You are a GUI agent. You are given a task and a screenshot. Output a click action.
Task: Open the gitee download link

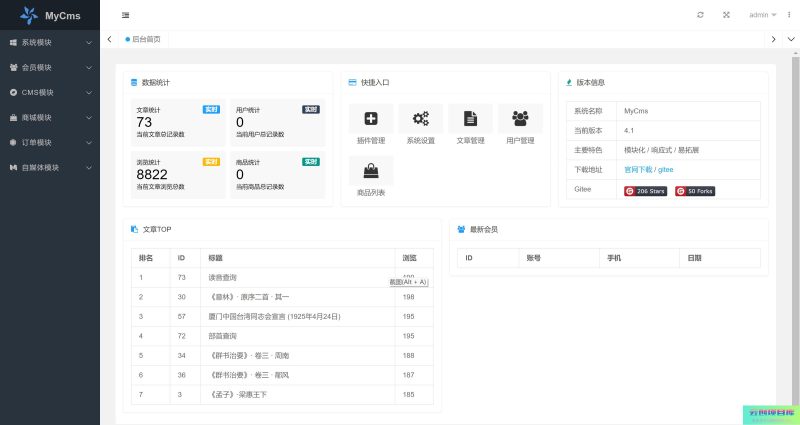tap(665, 169)
